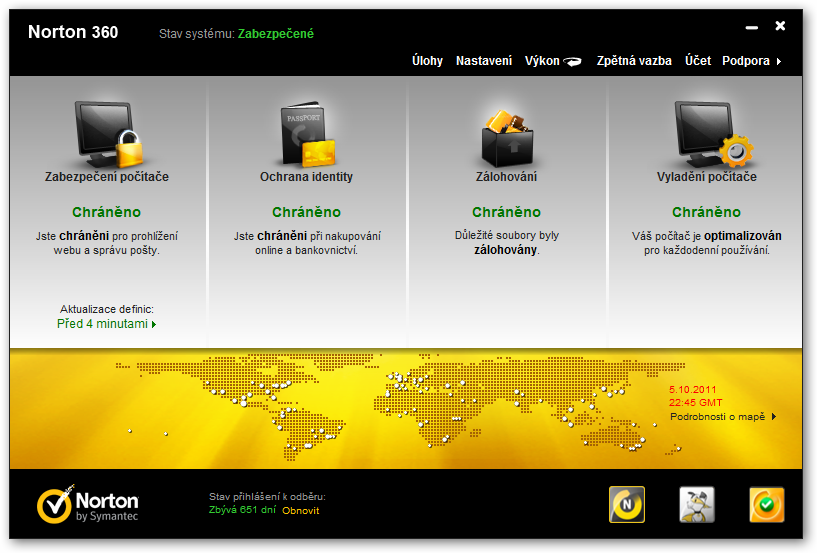Open the Podrobnosti o mapě link
817x553 pixels.
[717, 416]
